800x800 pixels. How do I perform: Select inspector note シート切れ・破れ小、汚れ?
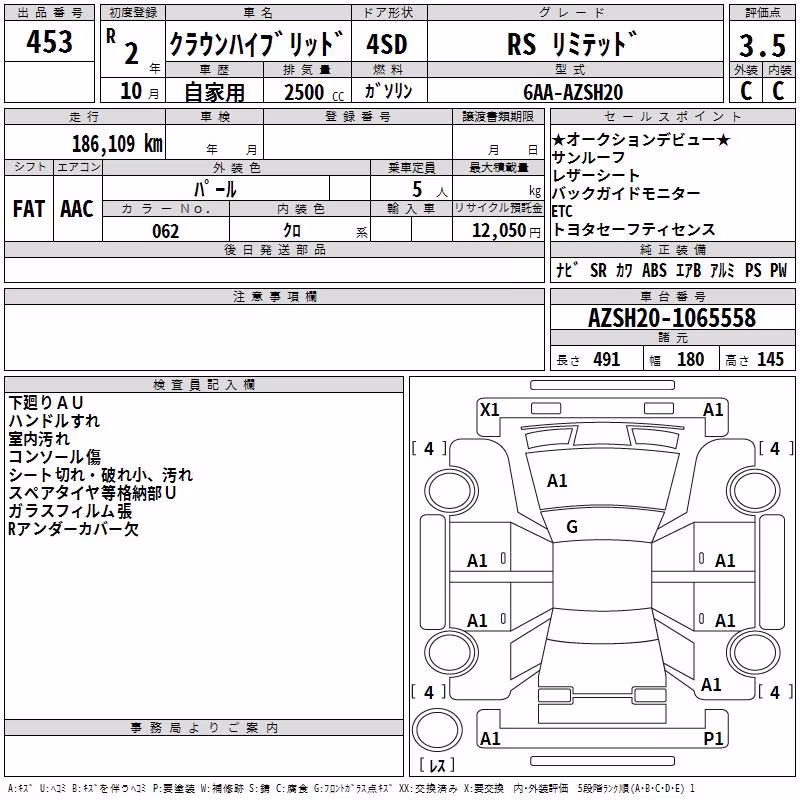pos(101,475)
